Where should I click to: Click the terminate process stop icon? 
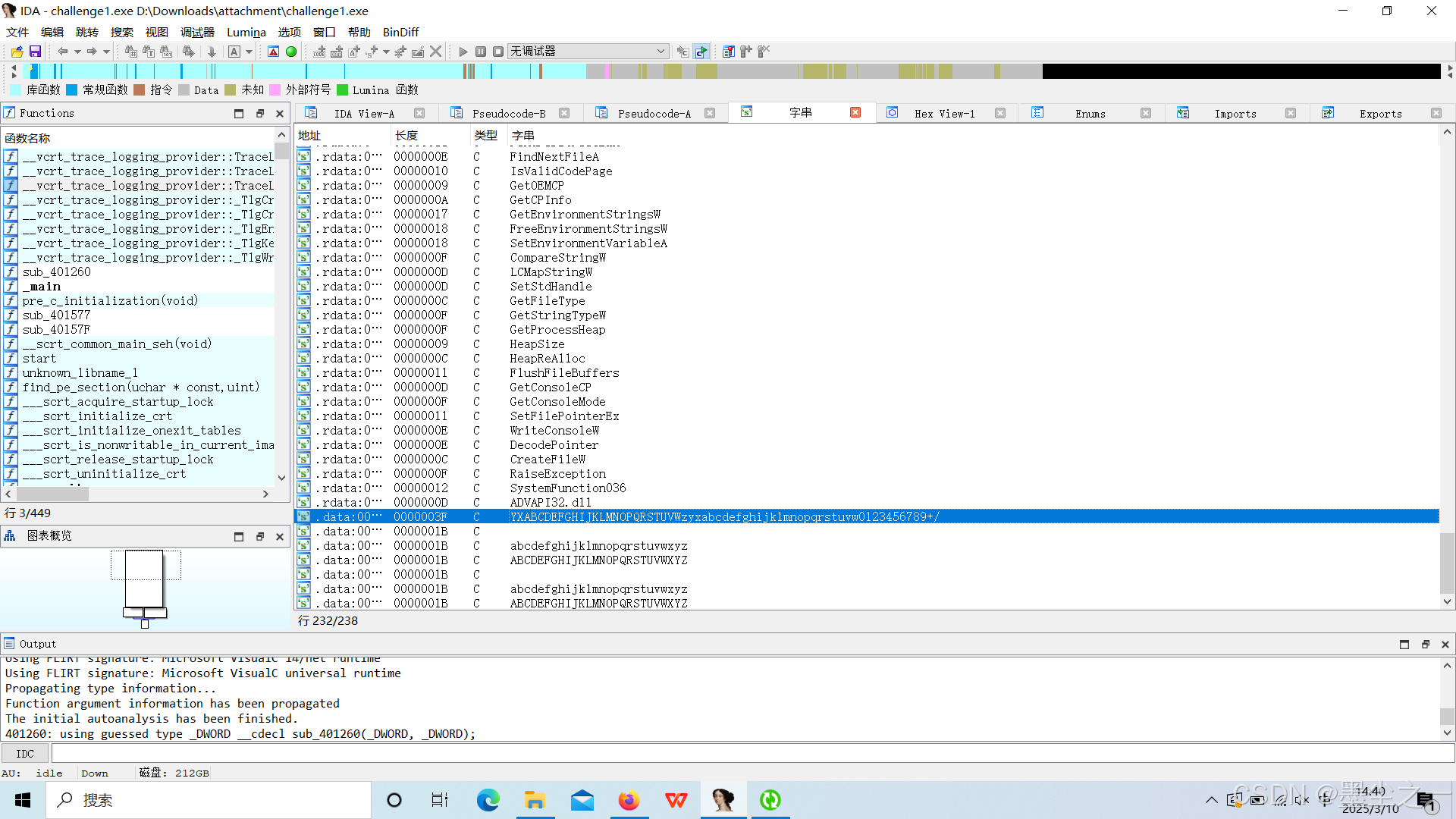click(498, 52)
